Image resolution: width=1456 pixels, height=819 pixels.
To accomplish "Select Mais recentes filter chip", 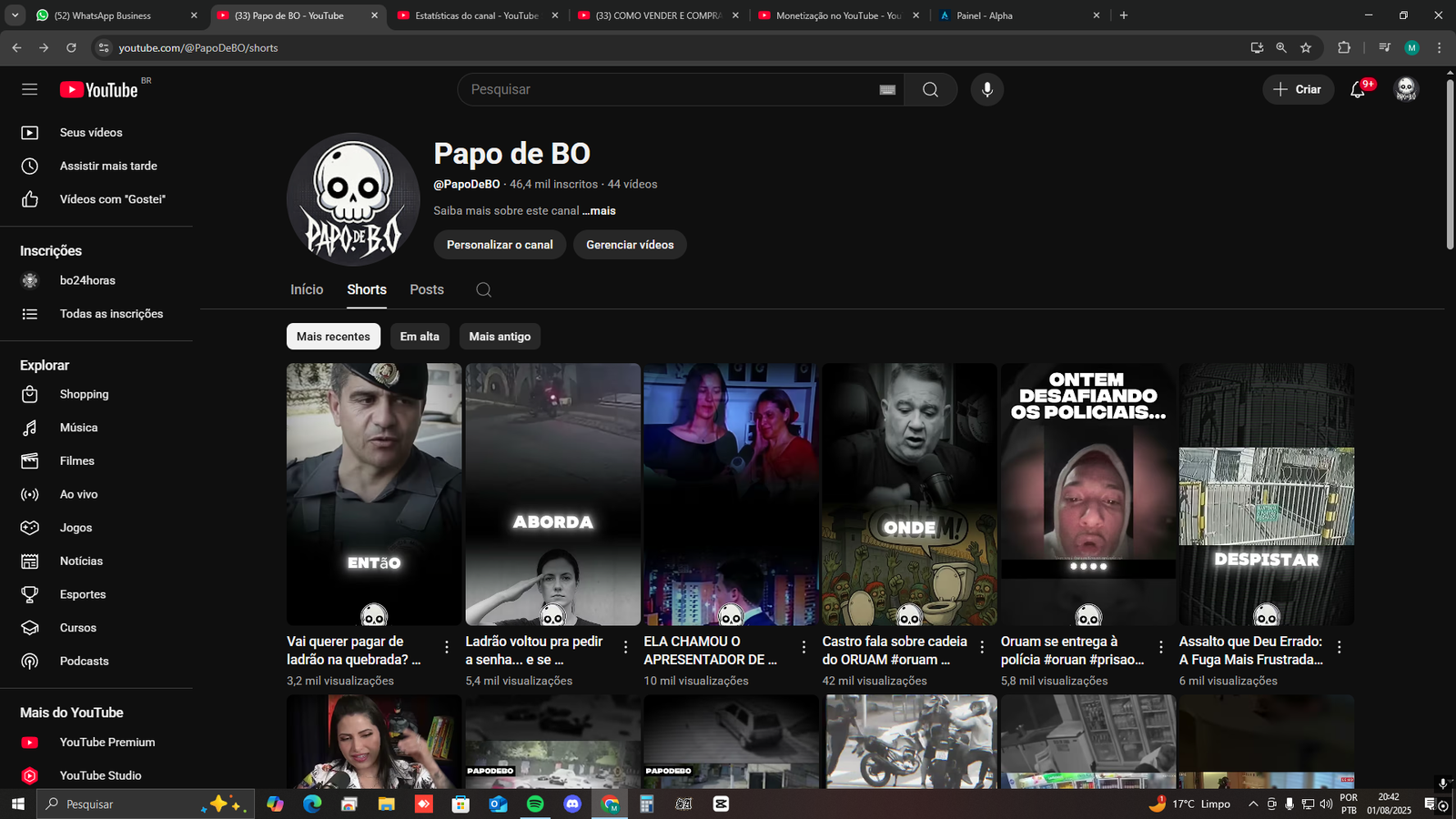I will tap(333, 337).
